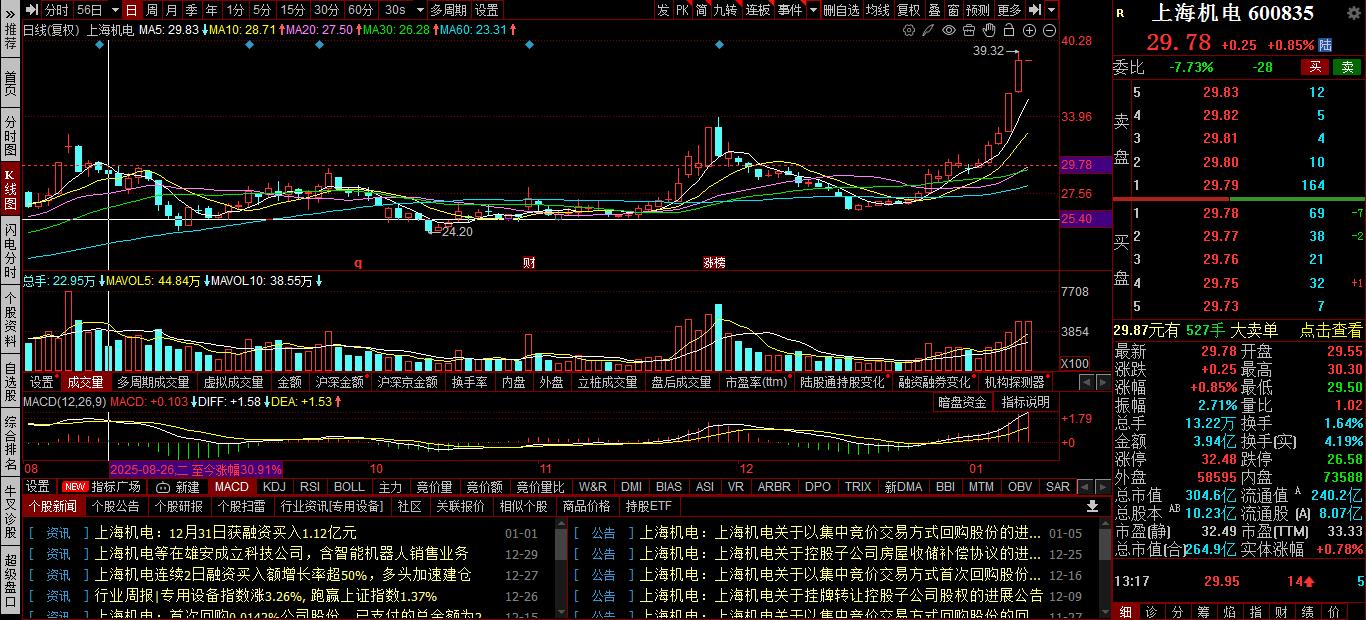Image resolution: width=1366 pixels, height=620 pixels.
Task: Click the arrow-to-bar icon right of 更多
Action: 1035,10
